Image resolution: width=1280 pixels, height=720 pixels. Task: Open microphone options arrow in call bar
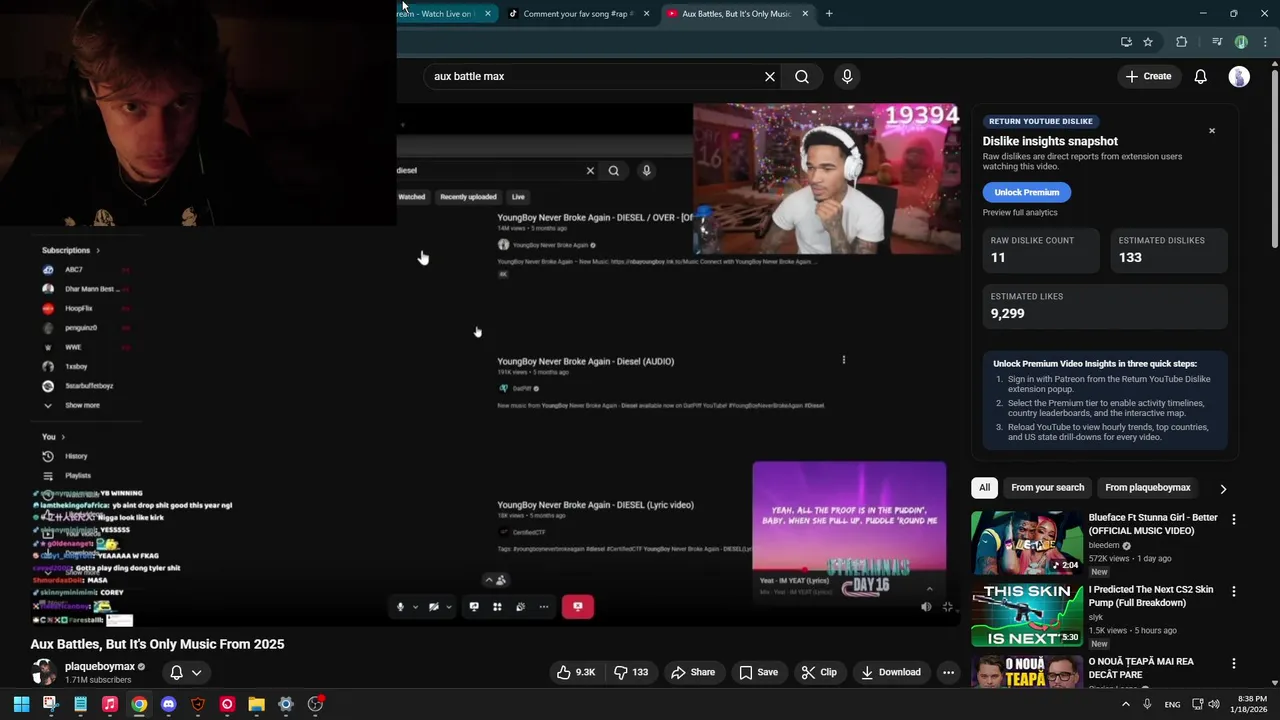[415, 607]
